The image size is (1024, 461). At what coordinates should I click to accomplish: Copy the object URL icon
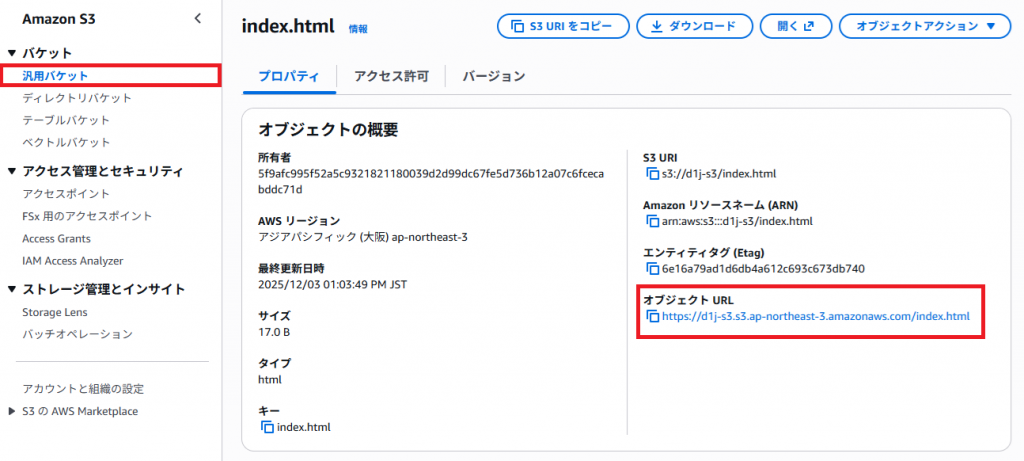tap(654, 317)
